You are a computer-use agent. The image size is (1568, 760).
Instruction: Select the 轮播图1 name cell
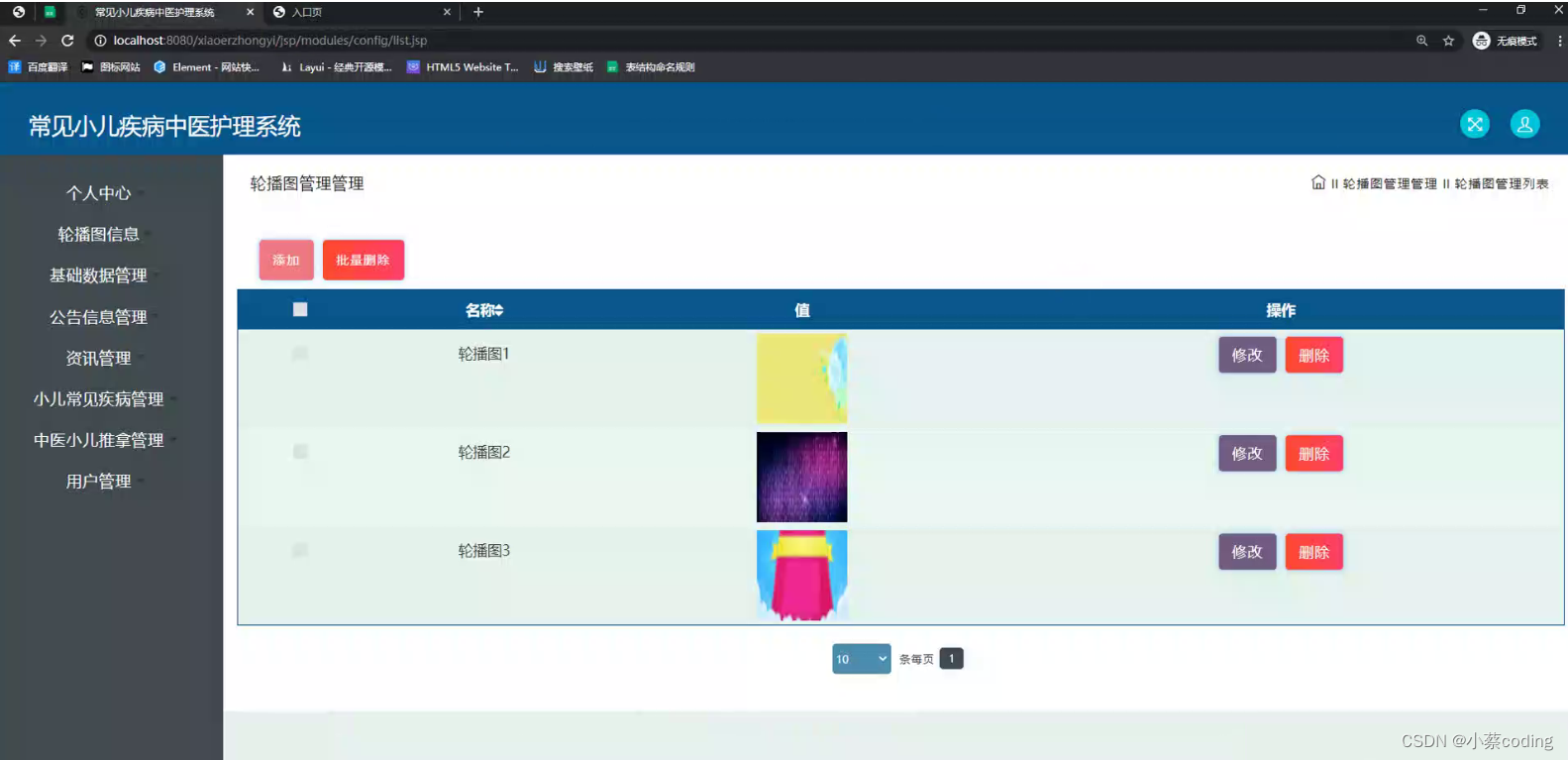(484, 354)
